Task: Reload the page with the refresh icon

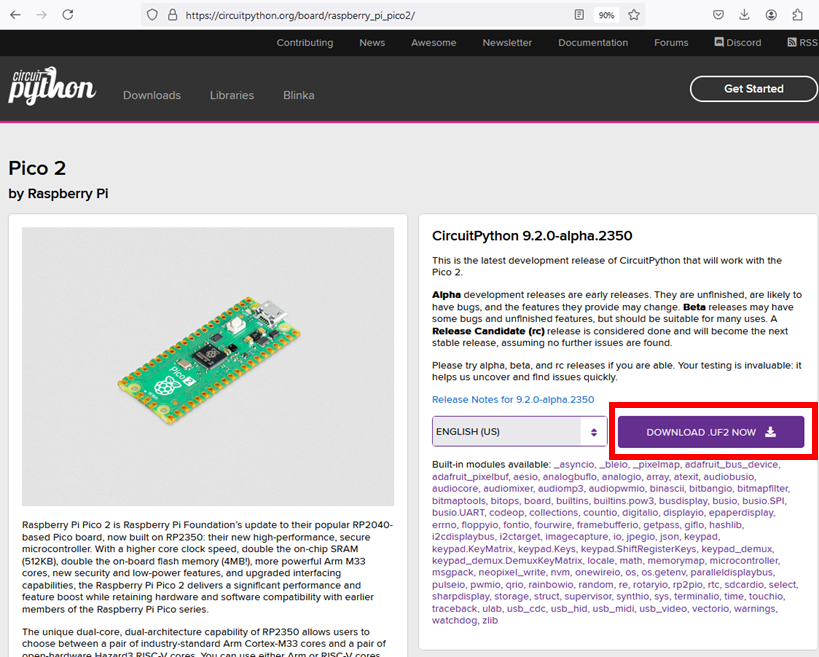Action: (68, 15)
